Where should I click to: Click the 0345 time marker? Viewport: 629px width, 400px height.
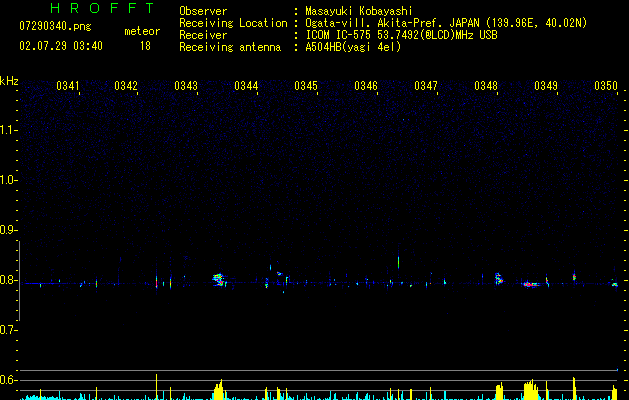[x=306, y=86]
